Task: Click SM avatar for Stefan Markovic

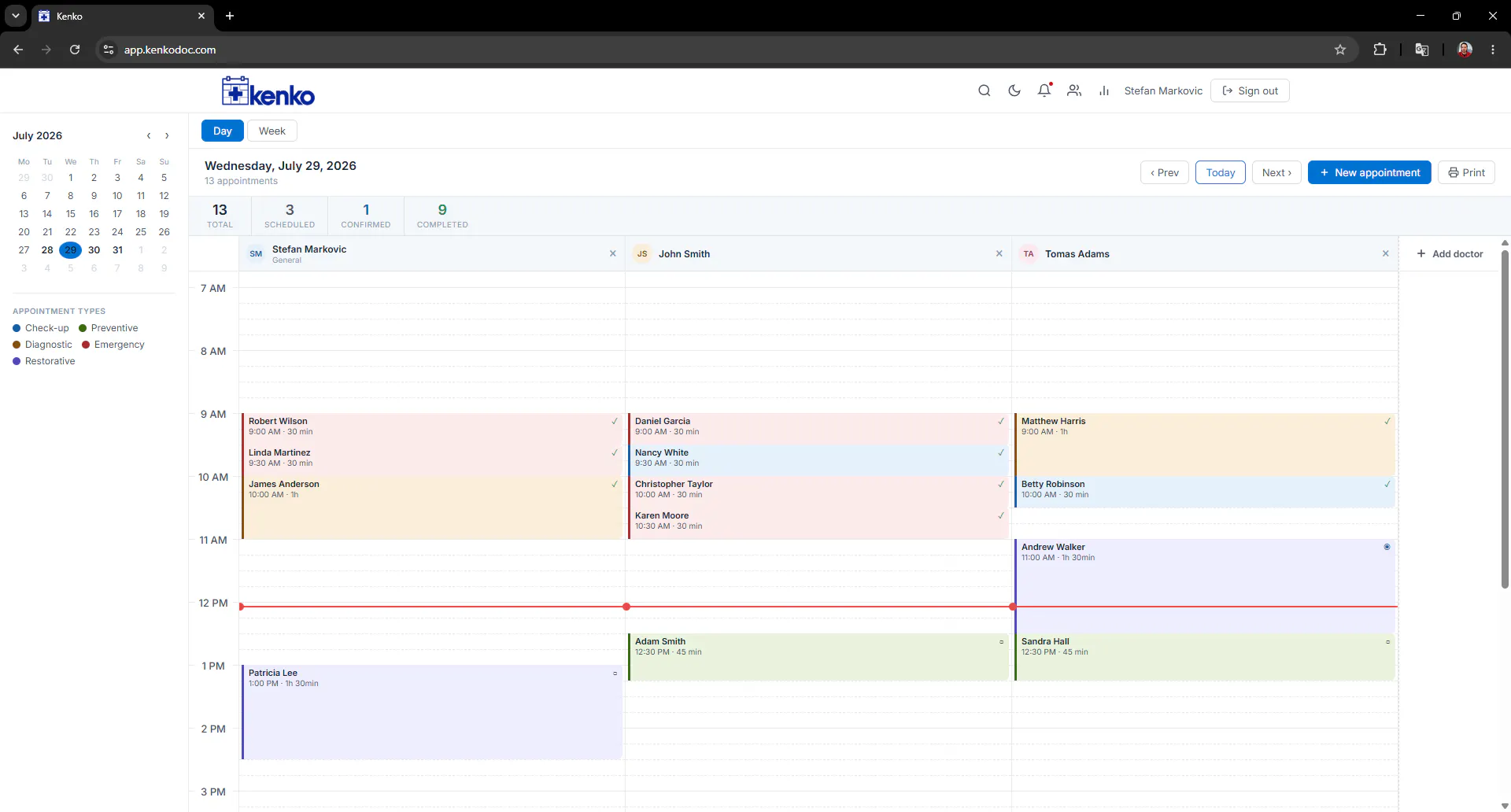Action: pos(256,253)
